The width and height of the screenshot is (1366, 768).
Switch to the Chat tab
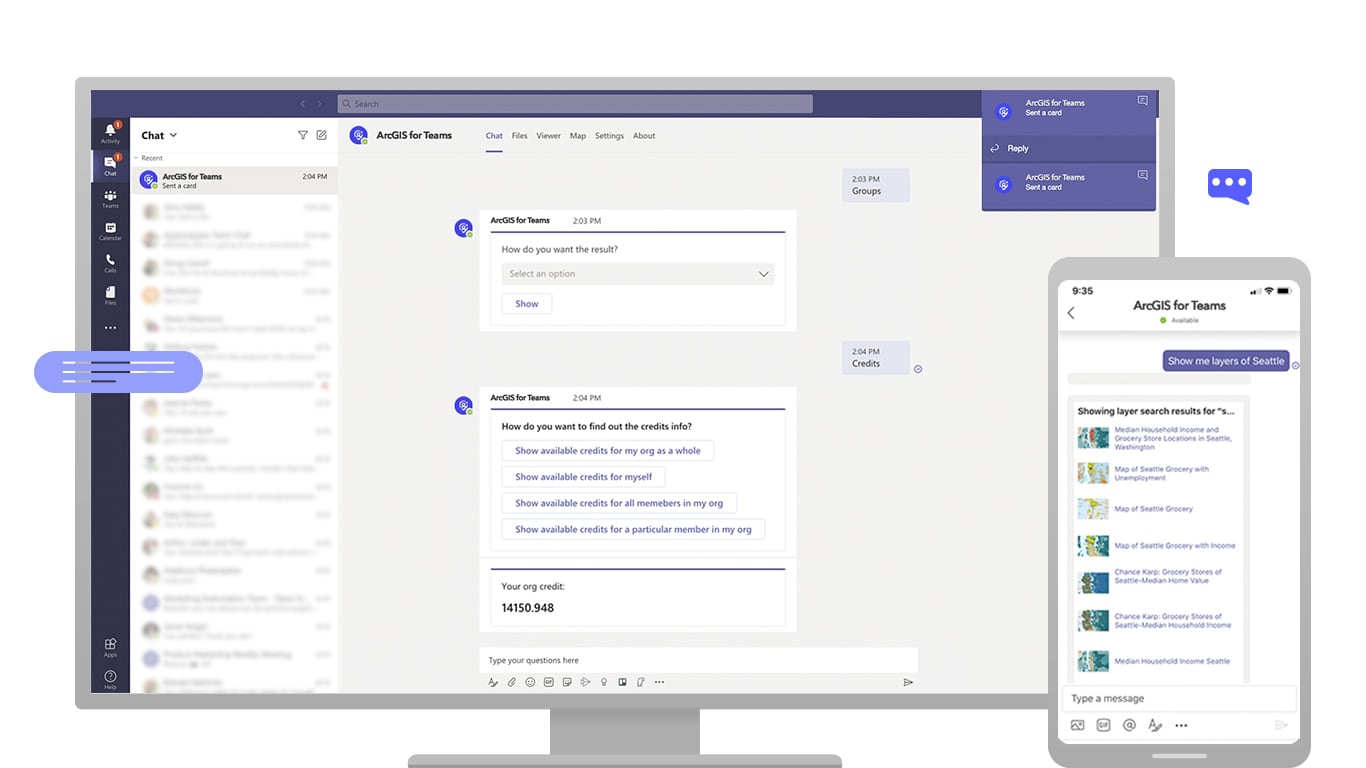(494, 136)
